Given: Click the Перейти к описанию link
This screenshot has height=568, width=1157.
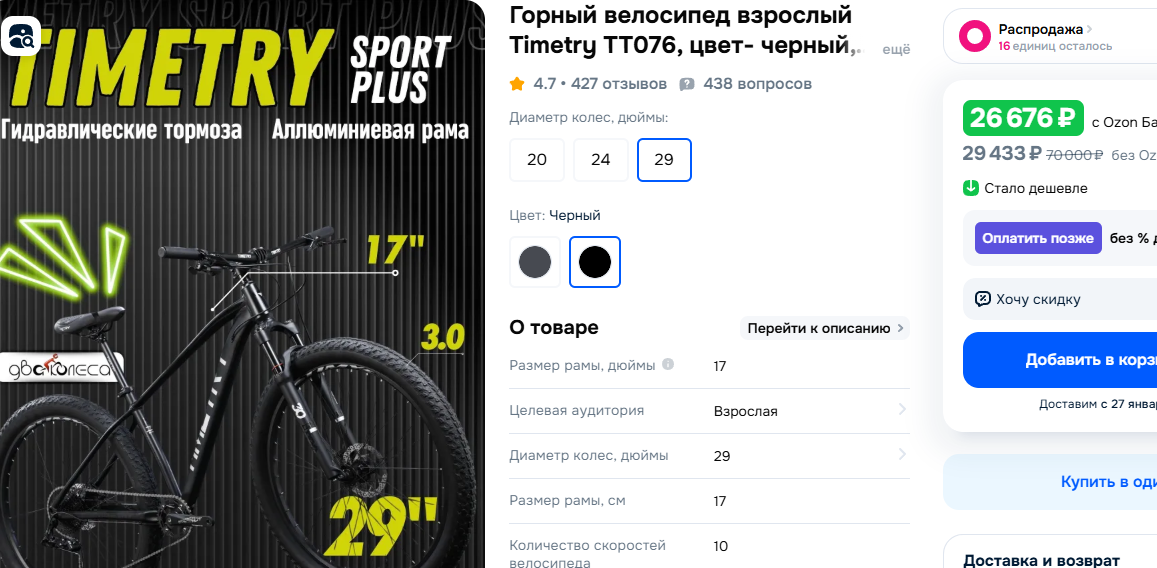Looking at the screenshot, I should [x=825, y=328].
